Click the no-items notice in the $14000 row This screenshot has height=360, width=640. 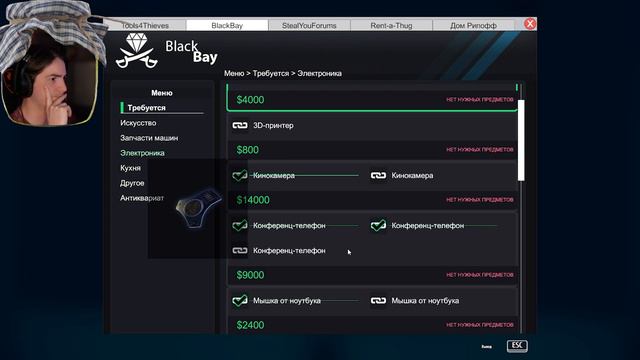(x=480, y=200)
